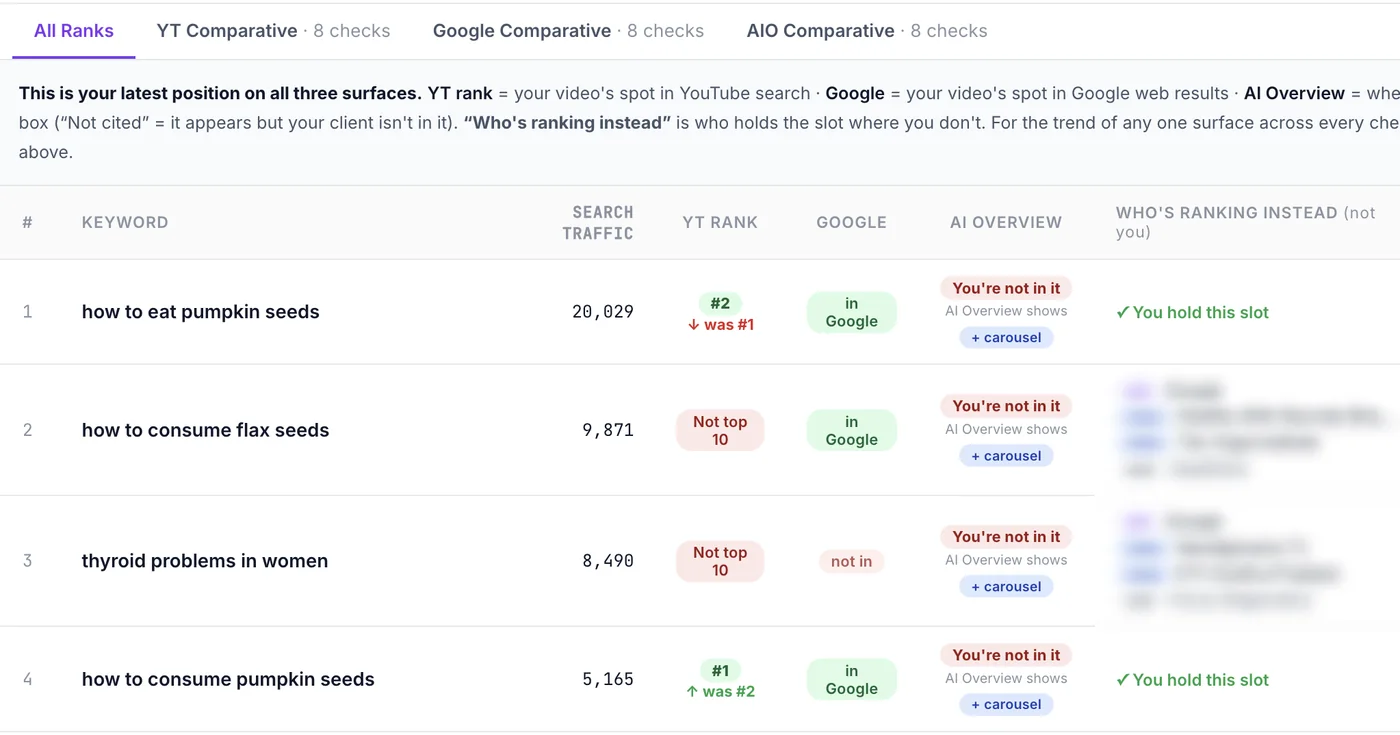Click row number 1
The height and width of the screenshot is (735, 1400).
coord(27,312)
